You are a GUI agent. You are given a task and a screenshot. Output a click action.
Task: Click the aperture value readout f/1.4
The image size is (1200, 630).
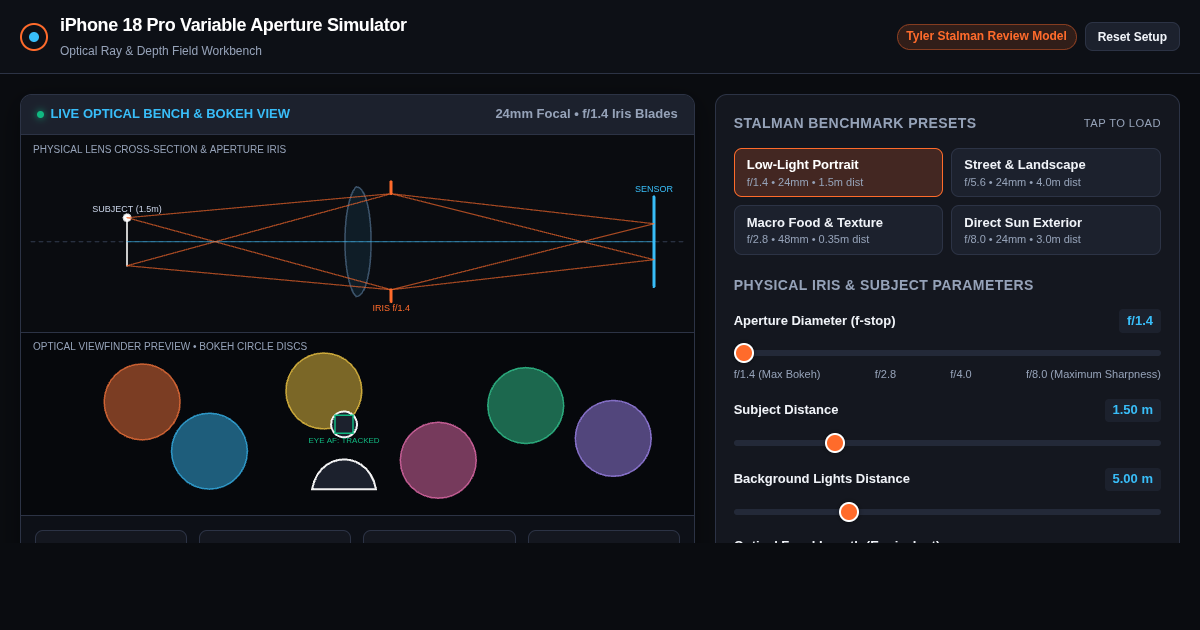point(1140,321)
